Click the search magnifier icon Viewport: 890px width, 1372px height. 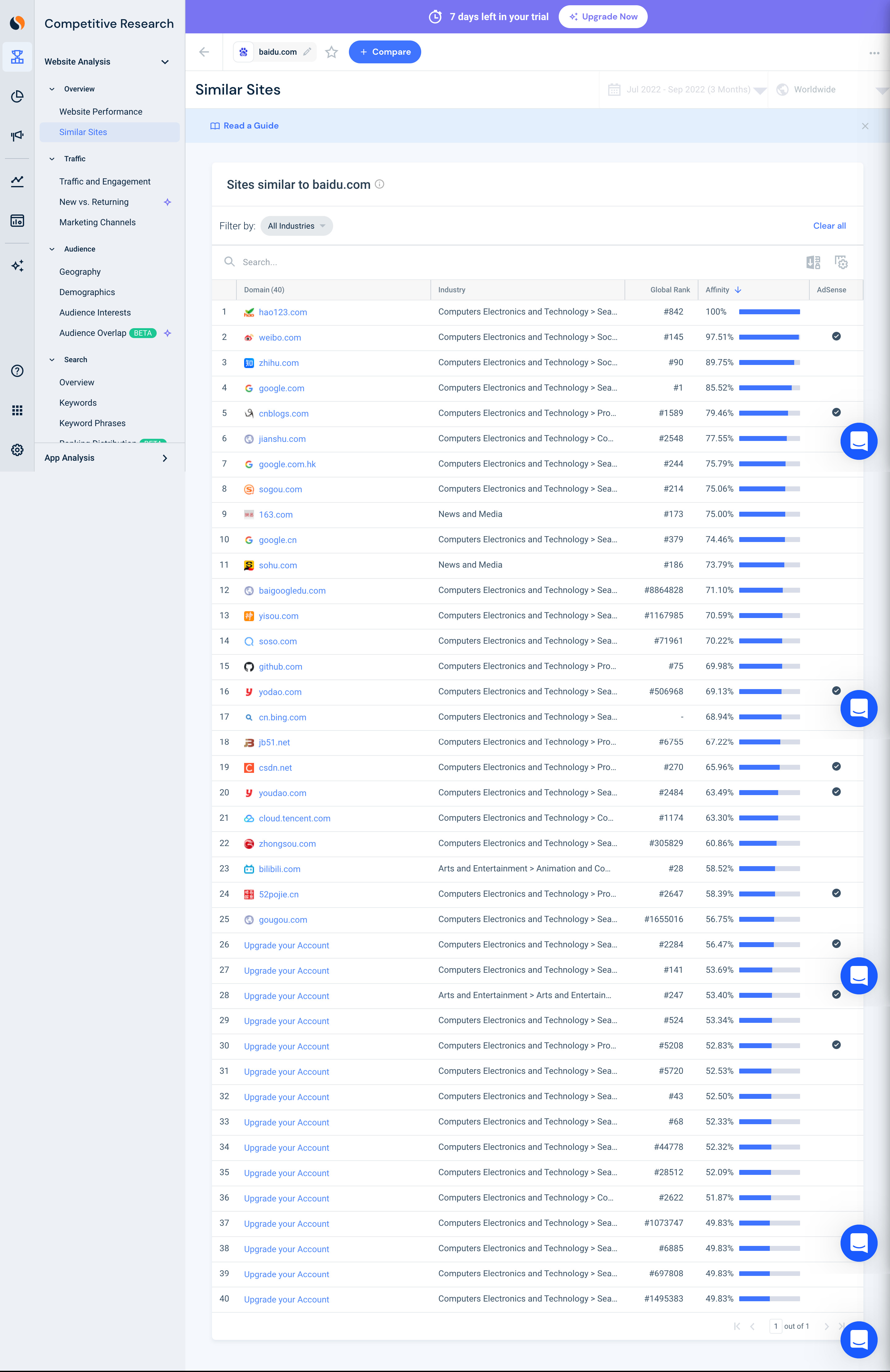point(229,262)
